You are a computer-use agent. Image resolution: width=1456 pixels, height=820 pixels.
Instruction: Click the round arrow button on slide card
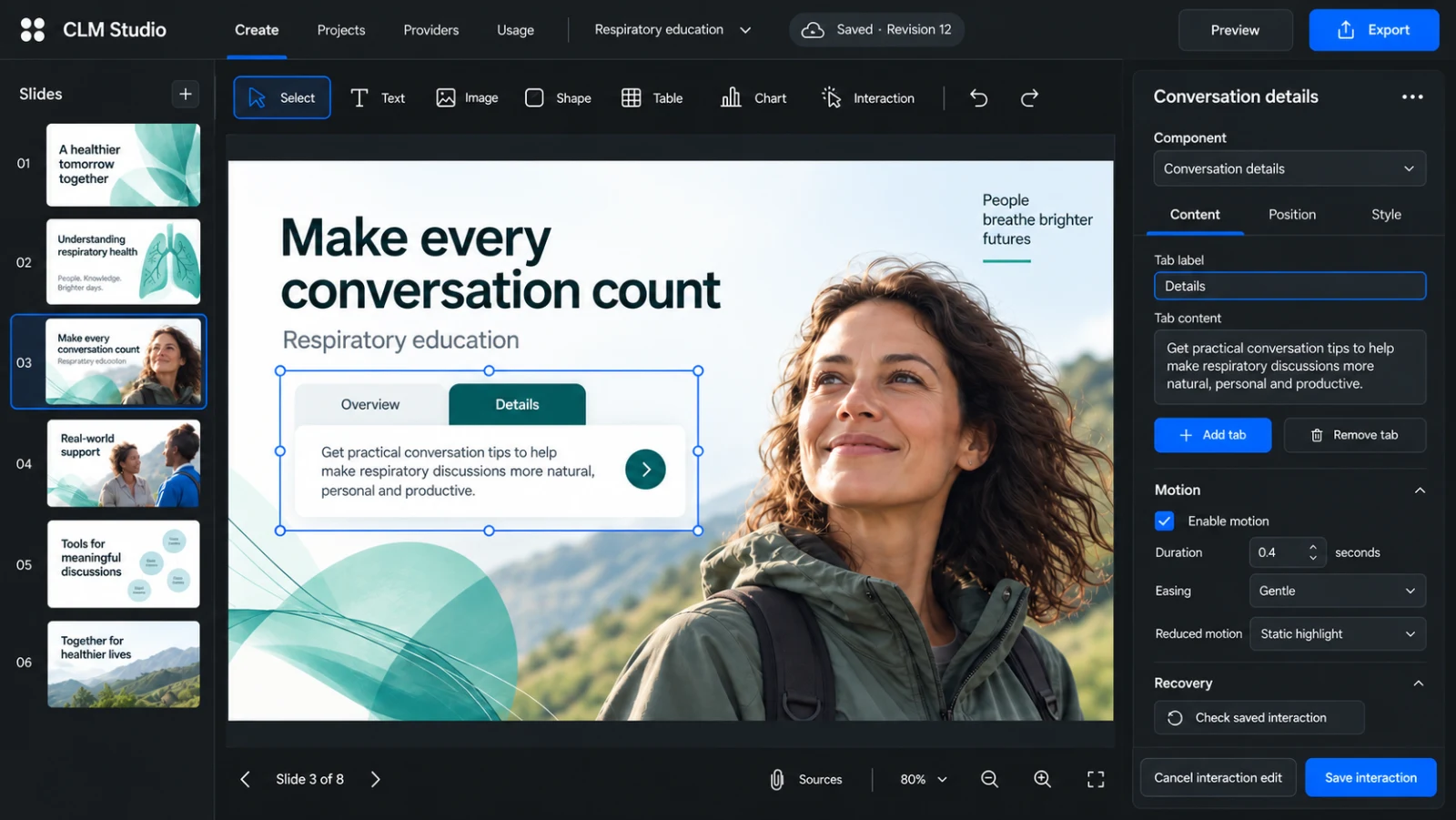coord(645,470)
